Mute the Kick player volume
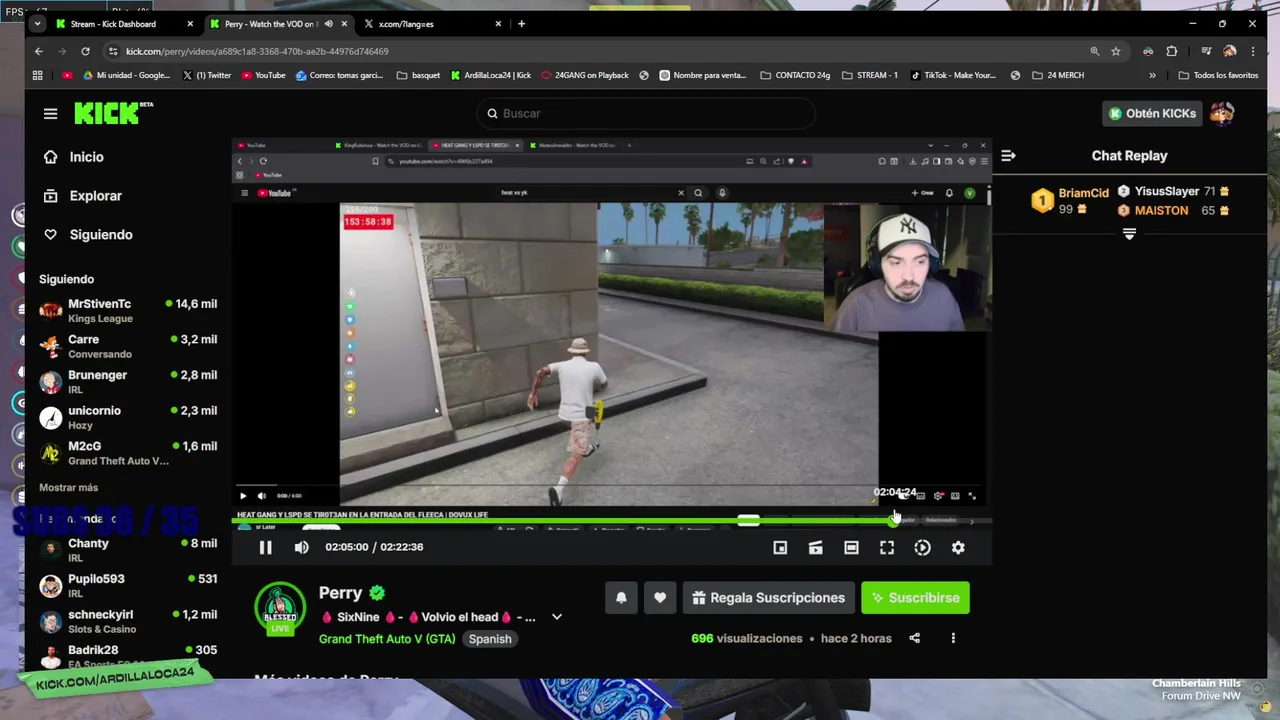This screenshot has width=1280, height=720. point(301,547)
